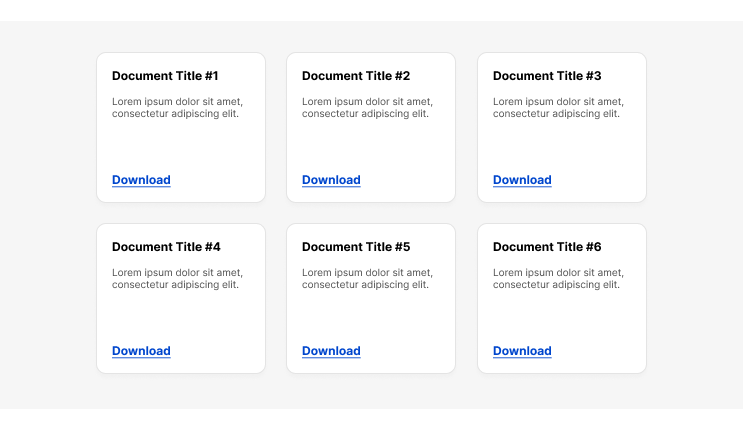Click Lorem ipsum description in Document #3 card

pyautogui.click(x=558, y=108)
